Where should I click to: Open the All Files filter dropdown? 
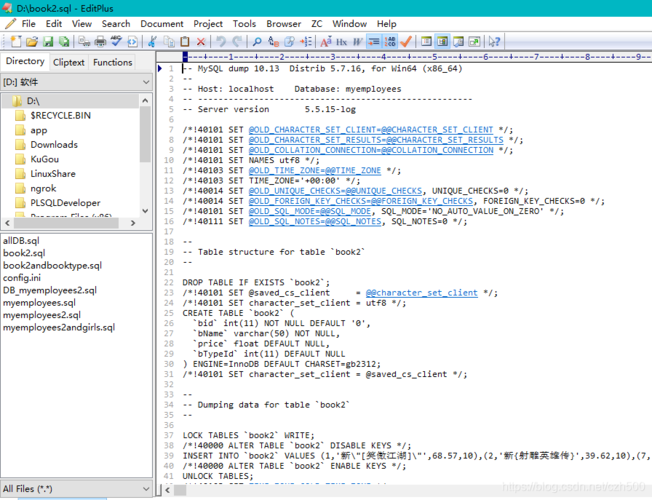pyautogui.click(x=145, y=489)
